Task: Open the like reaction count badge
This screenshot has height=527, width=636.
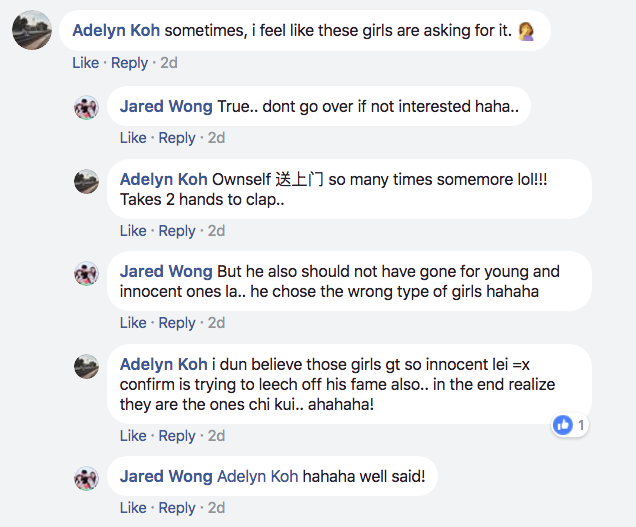Action: (570, 425)
